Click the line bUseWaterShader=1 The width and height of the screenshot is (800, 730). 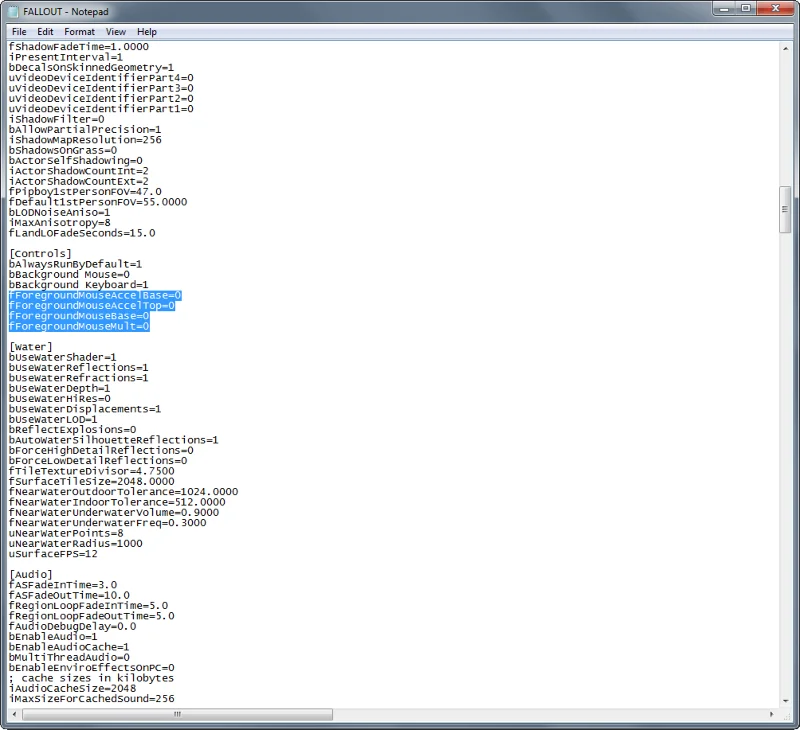[62, 357]
